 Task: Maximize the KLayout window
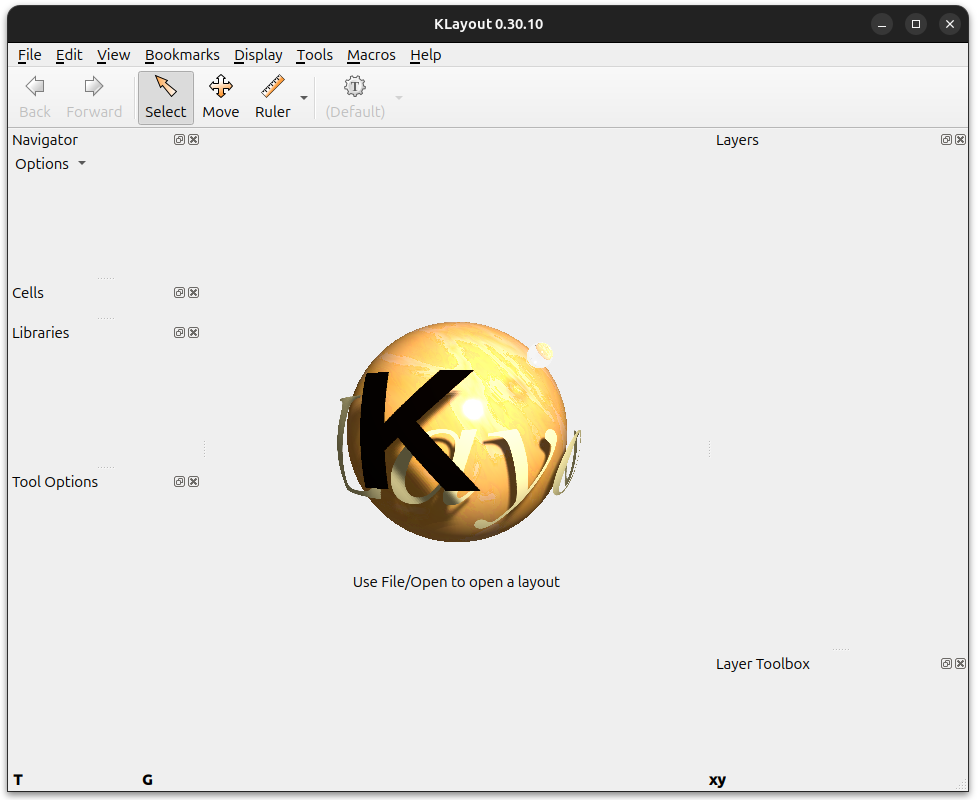[x=916, y=24]
